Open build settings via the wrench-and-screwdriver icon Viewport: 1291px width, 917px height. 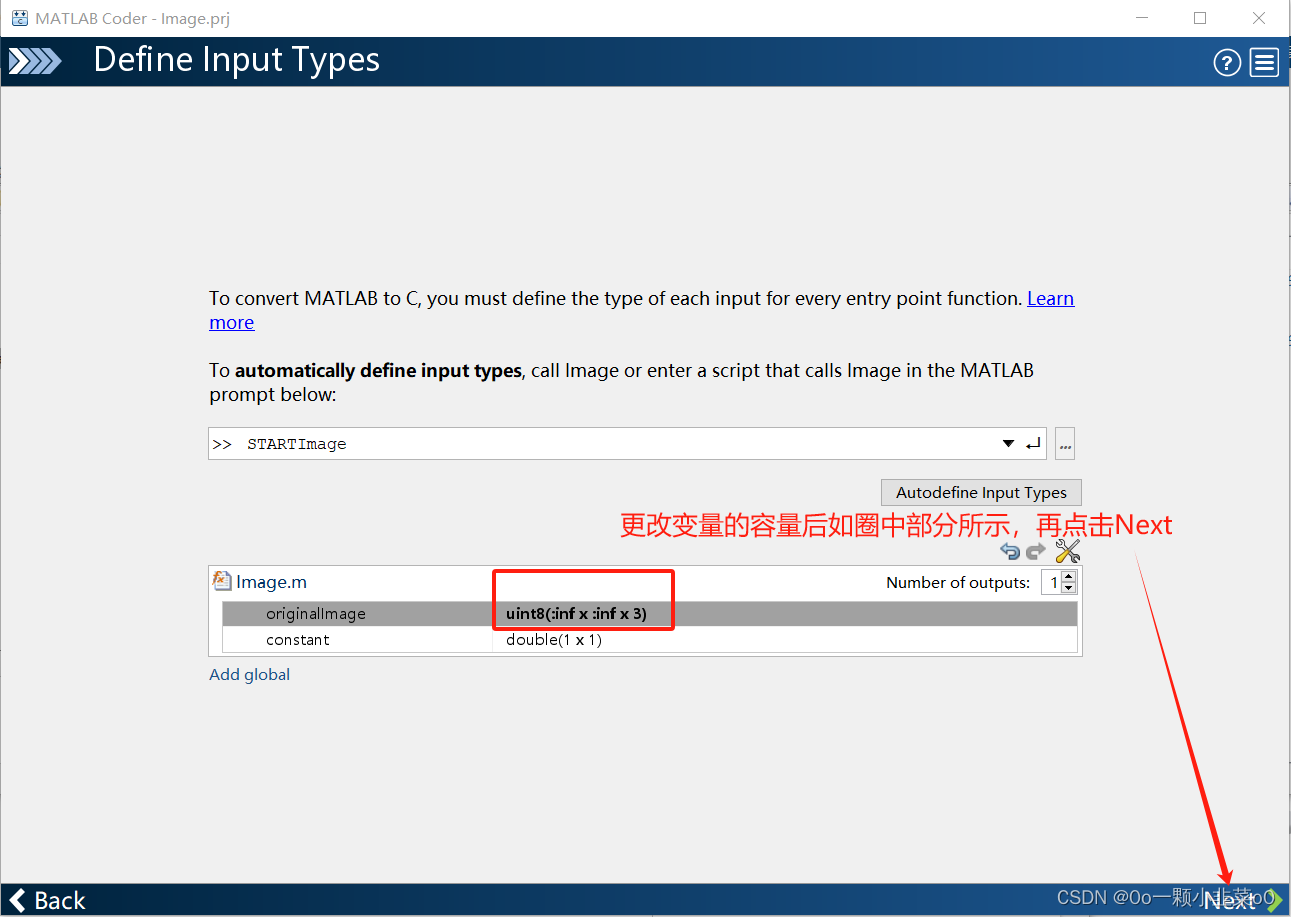1067,550
